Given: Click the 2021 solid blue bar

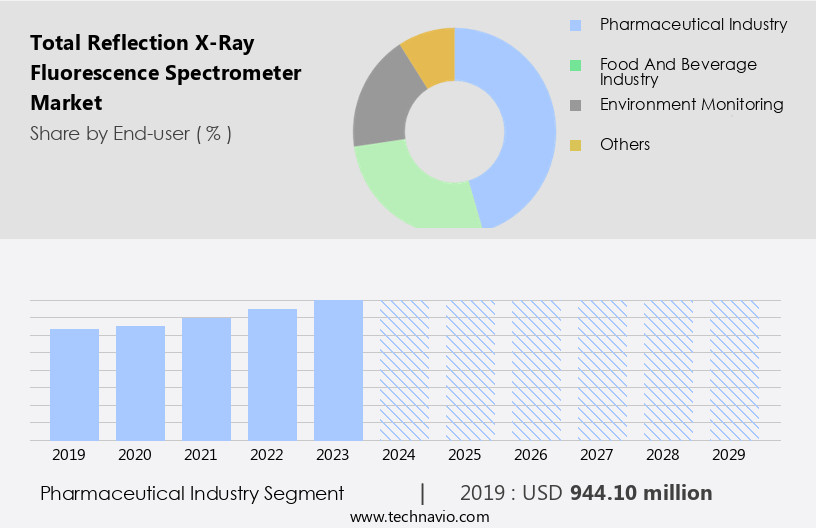Looking at the screenshot, I should [206, 379].
